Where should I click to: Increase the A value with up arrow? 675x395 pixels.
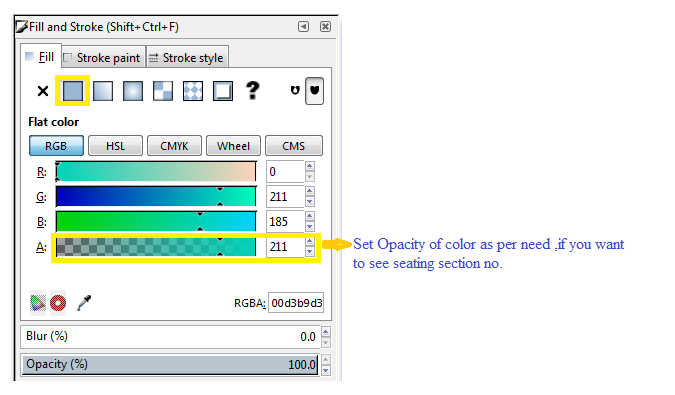[310, 241]
